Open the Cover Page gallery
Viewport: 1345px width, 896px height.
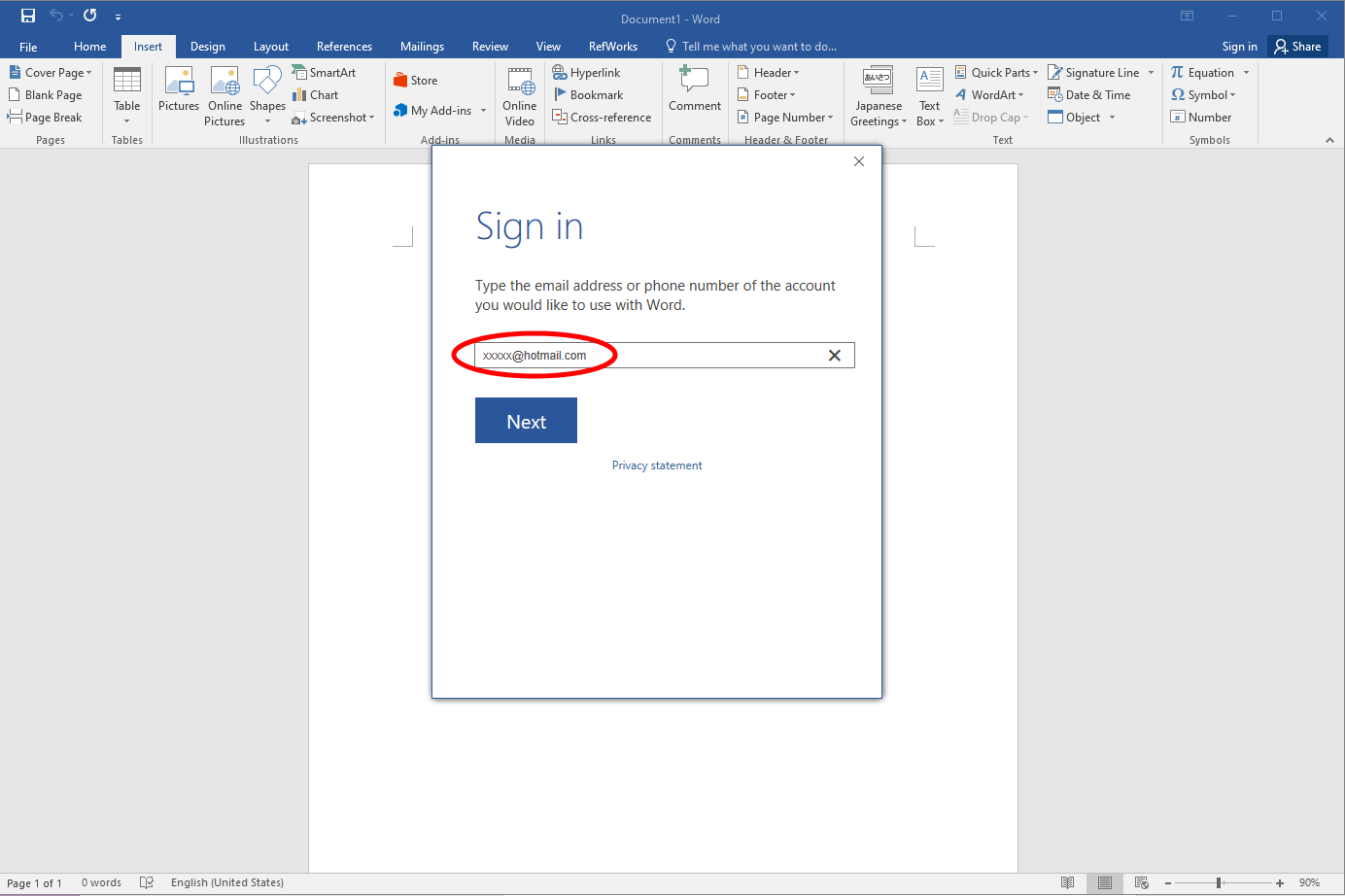(x=51, y=73)
